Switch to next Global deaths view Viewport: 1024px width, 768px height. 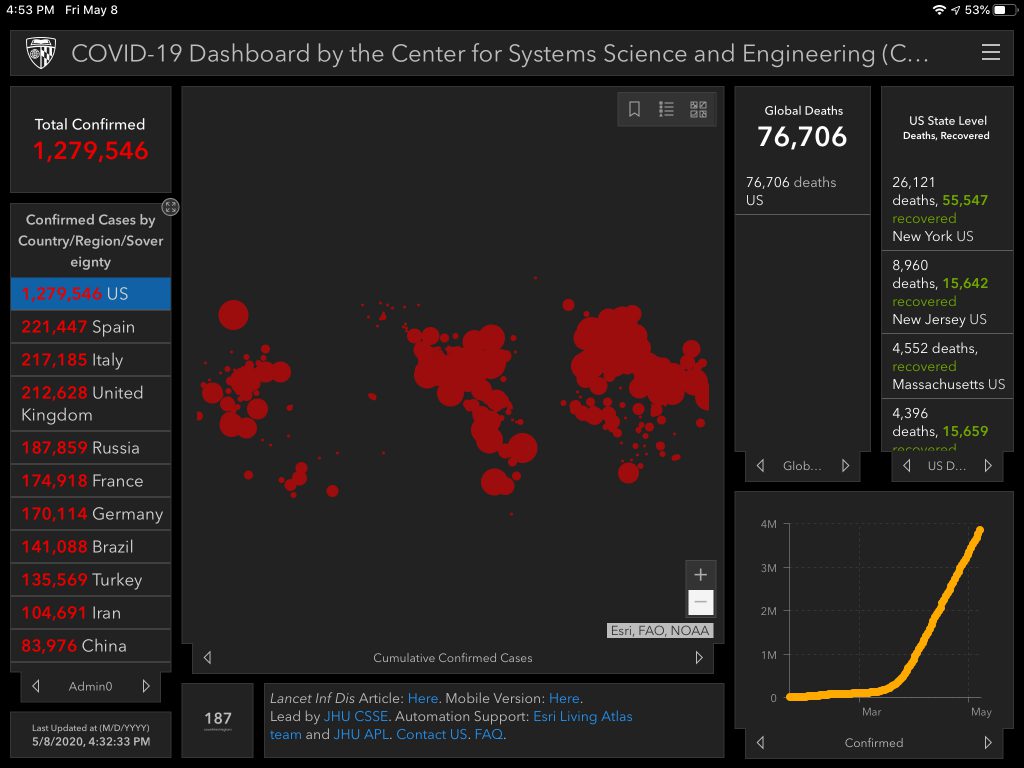(845, 466)
